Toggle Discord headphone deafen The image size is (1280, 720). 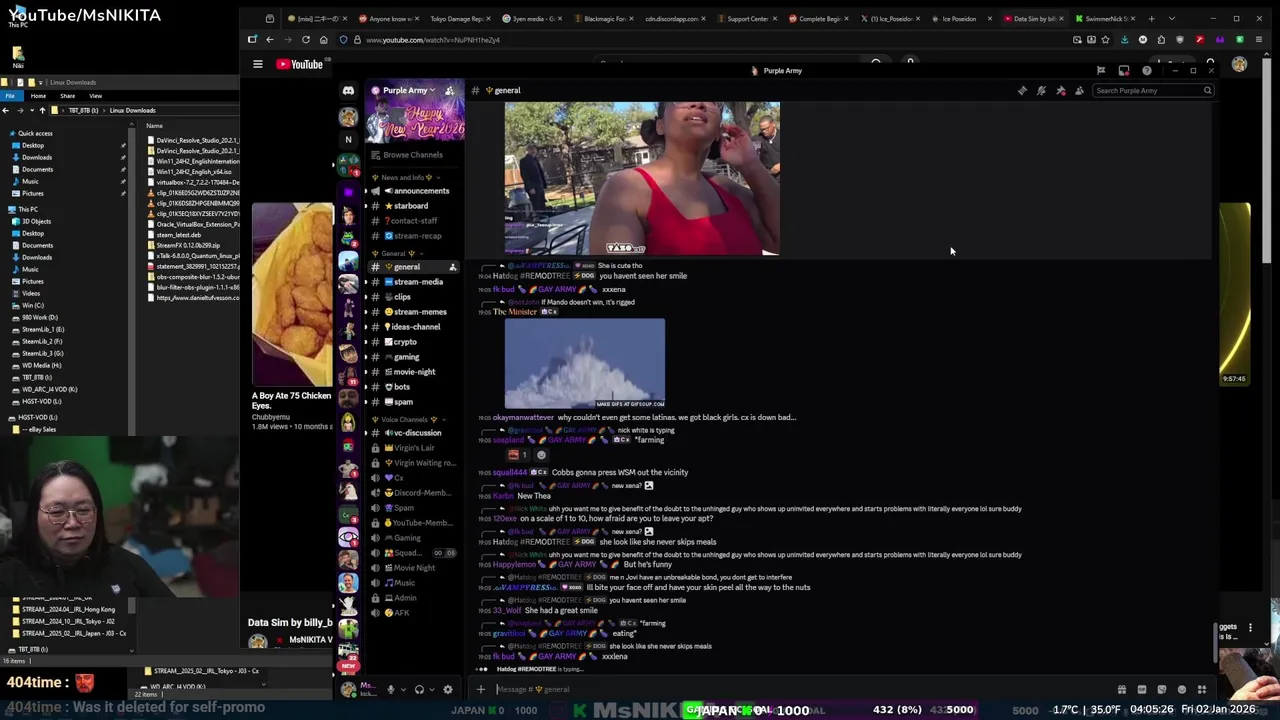pos(419,689)
